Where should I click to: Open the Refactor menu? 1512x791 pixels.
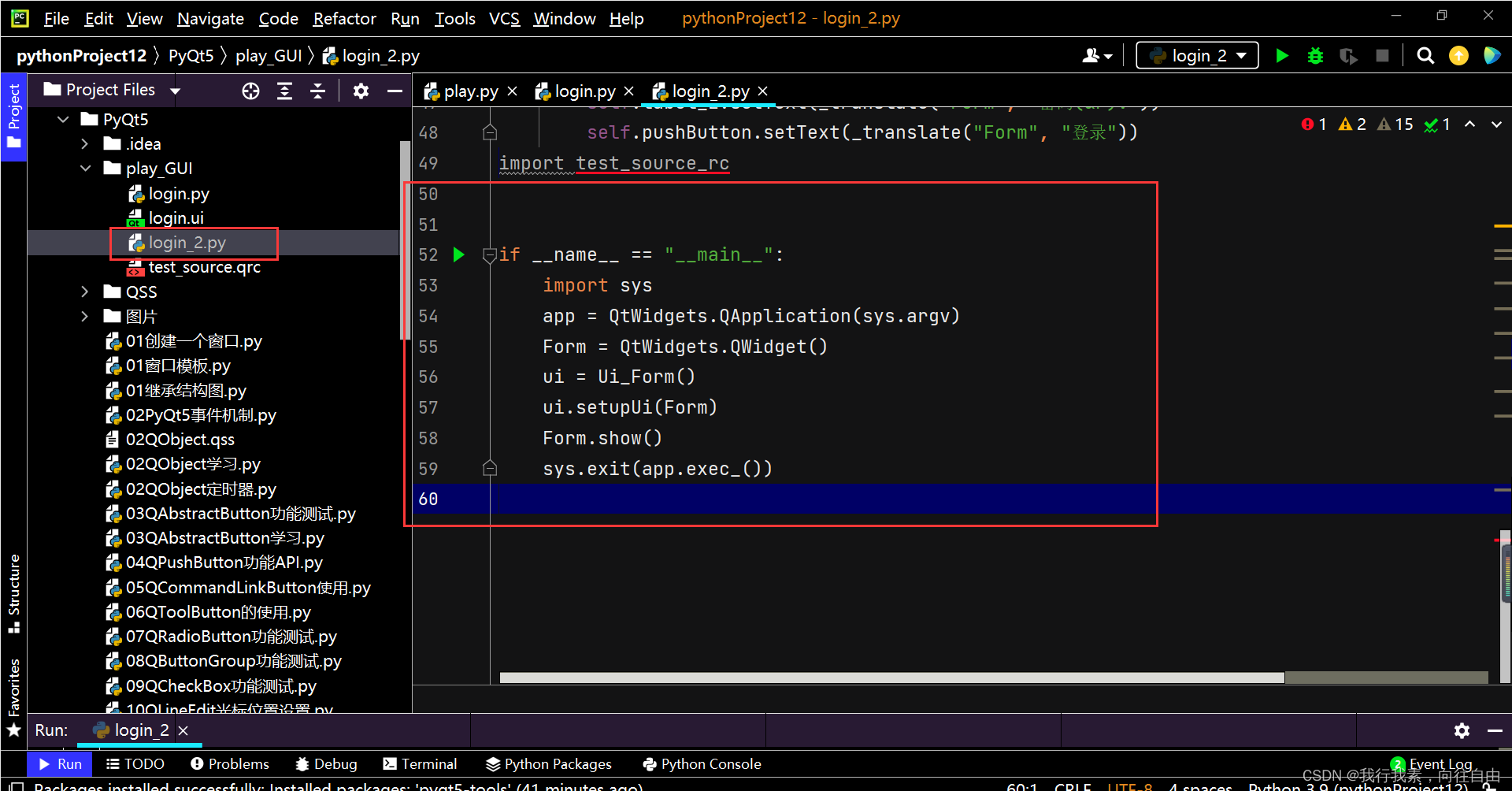click(344, 18)
